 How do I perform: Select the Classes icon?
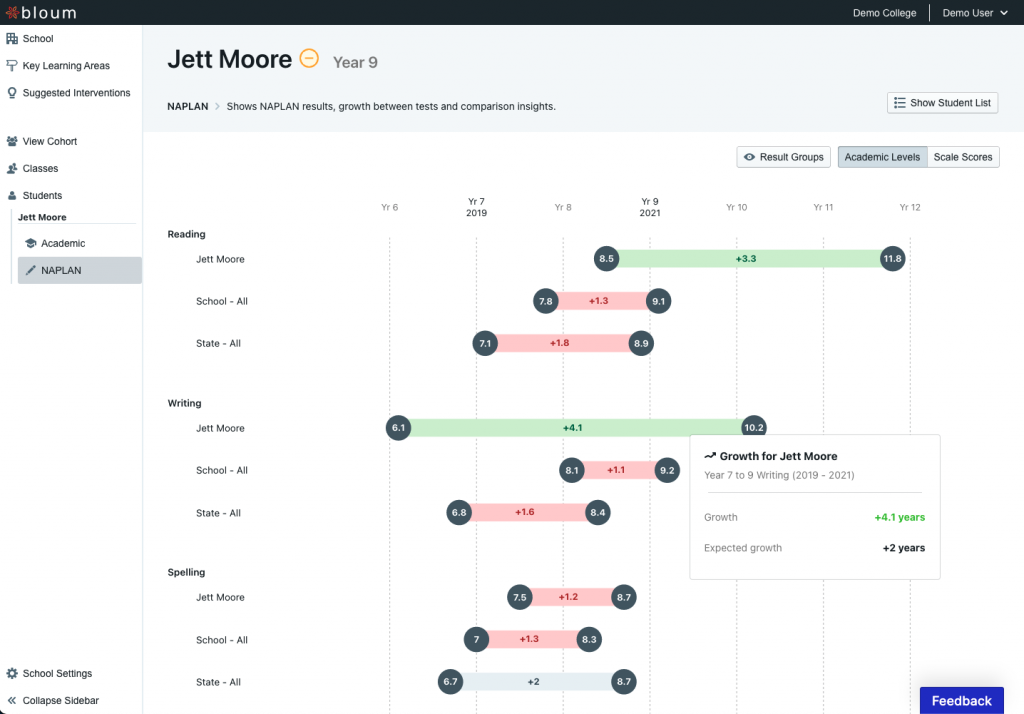click(x=12, y=167)
